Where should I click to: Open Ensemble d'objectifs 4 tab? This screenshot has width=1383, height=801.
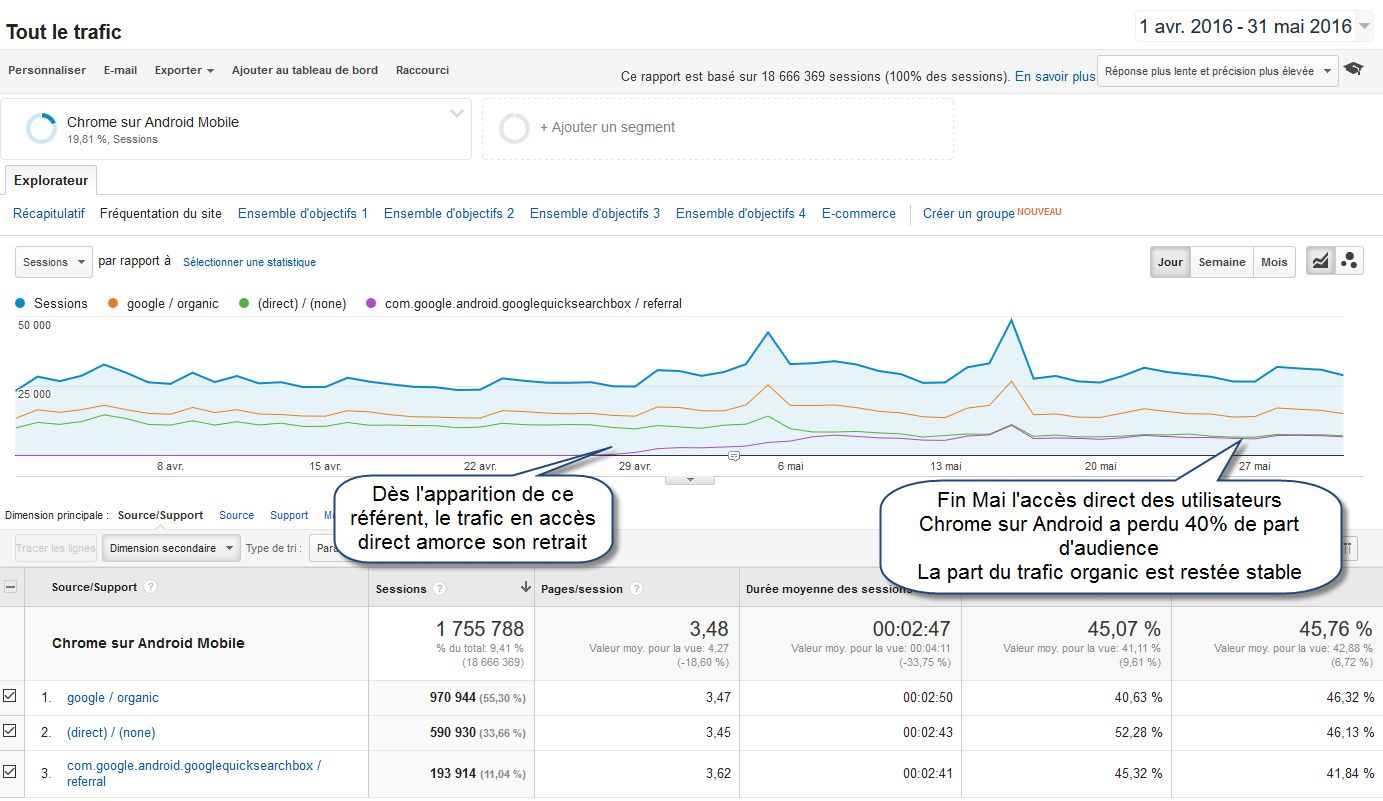click(741, 213)
